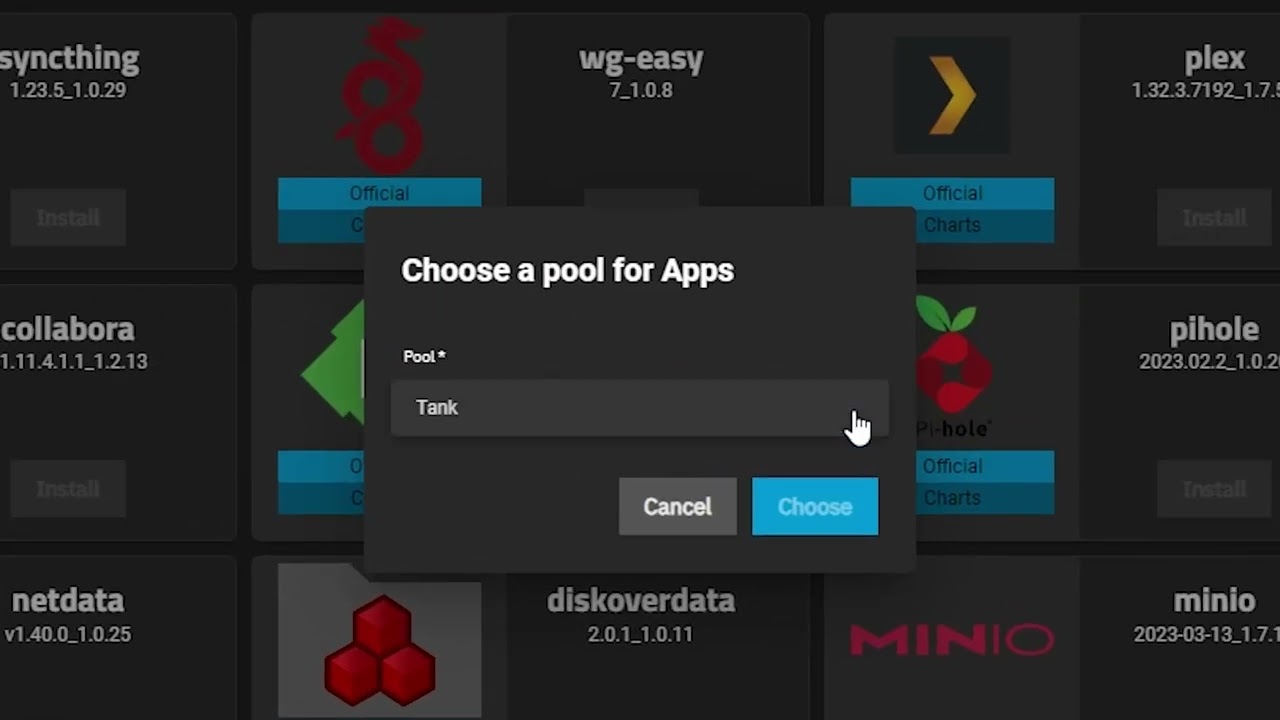This screenshot has height=720, width=1280.
Task: Click version text v1.40.0_1.0.25 under netdata
Action: click(x=68, y=634)
